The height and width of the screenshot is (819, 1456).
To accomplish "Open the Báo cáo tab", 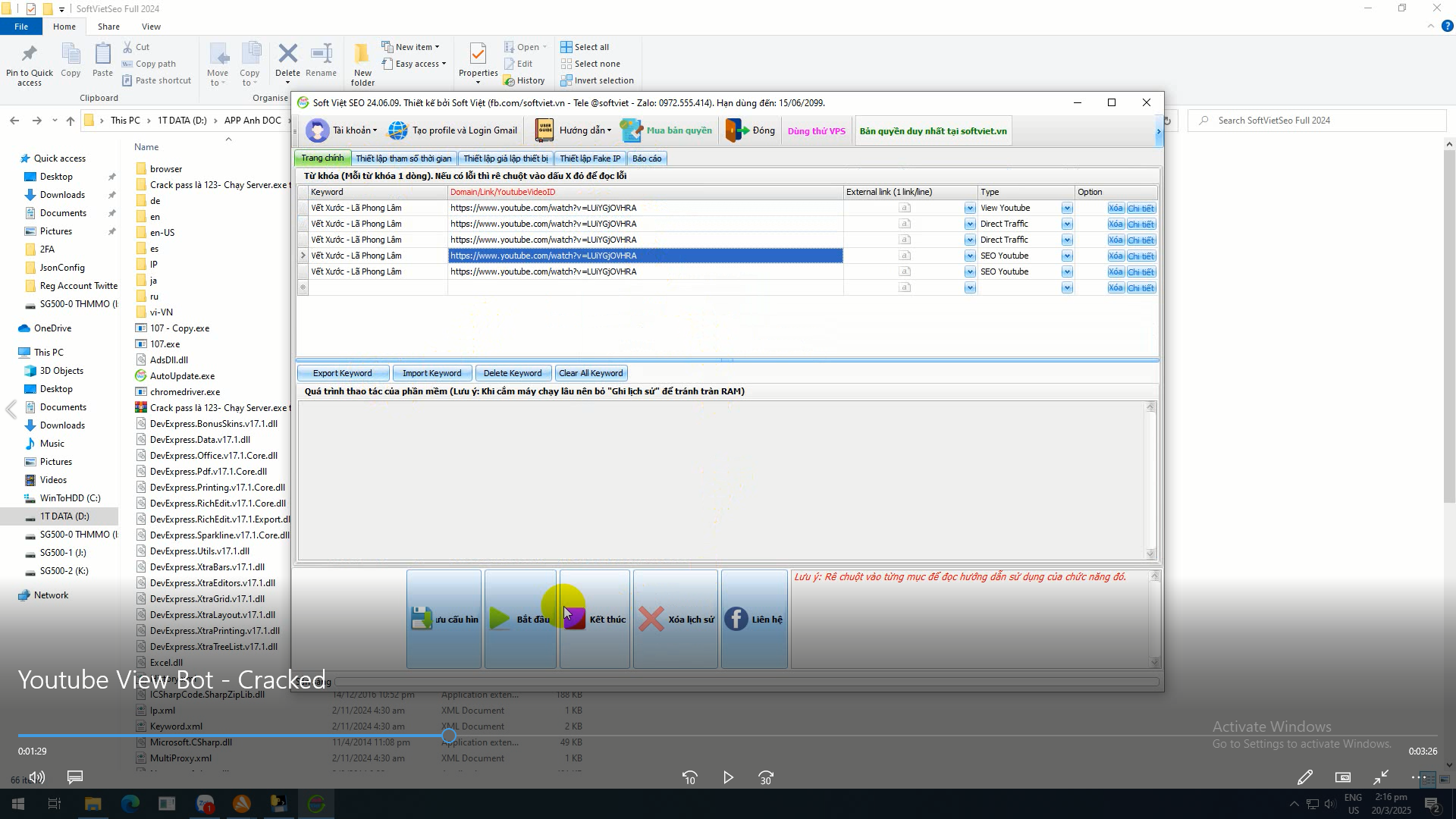I will click(646, 158).
